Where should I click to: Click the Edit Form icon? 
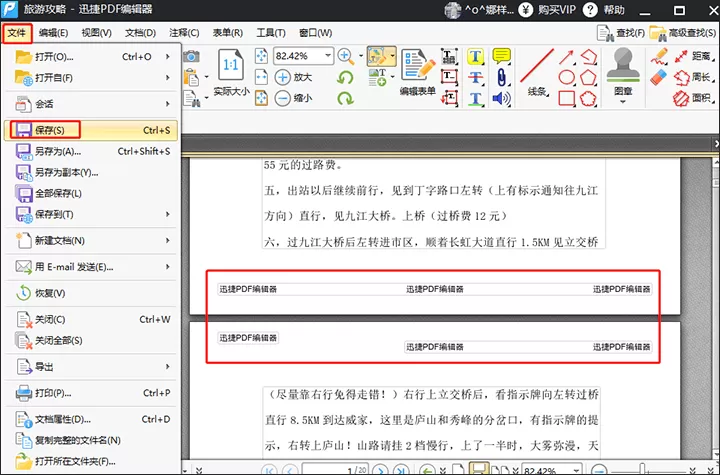[x=417, y=66]
